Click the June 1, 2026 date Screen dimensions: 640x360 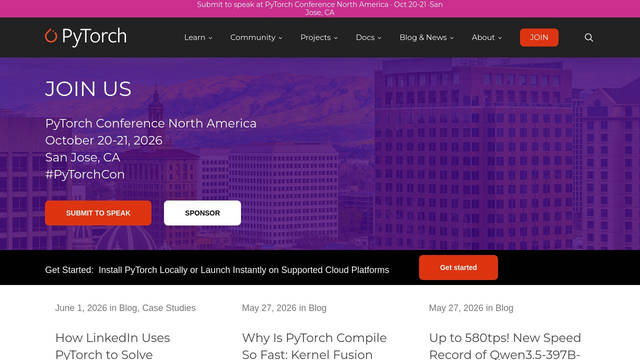coord(81,308)
